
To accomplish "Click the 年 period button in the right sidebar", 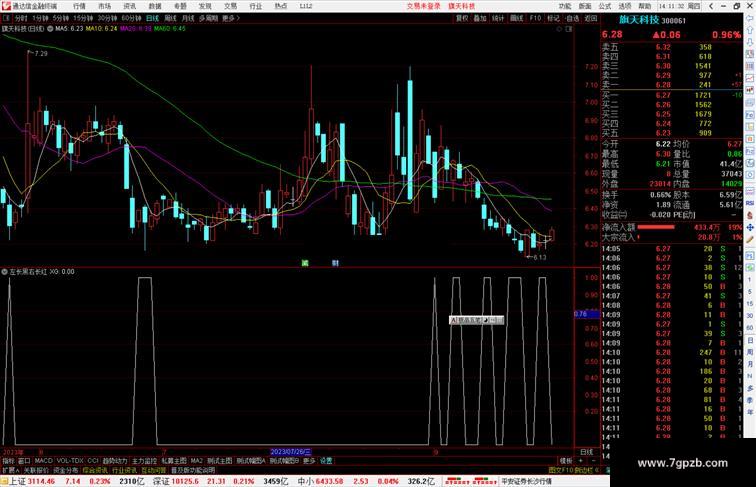I will (750, 412).
